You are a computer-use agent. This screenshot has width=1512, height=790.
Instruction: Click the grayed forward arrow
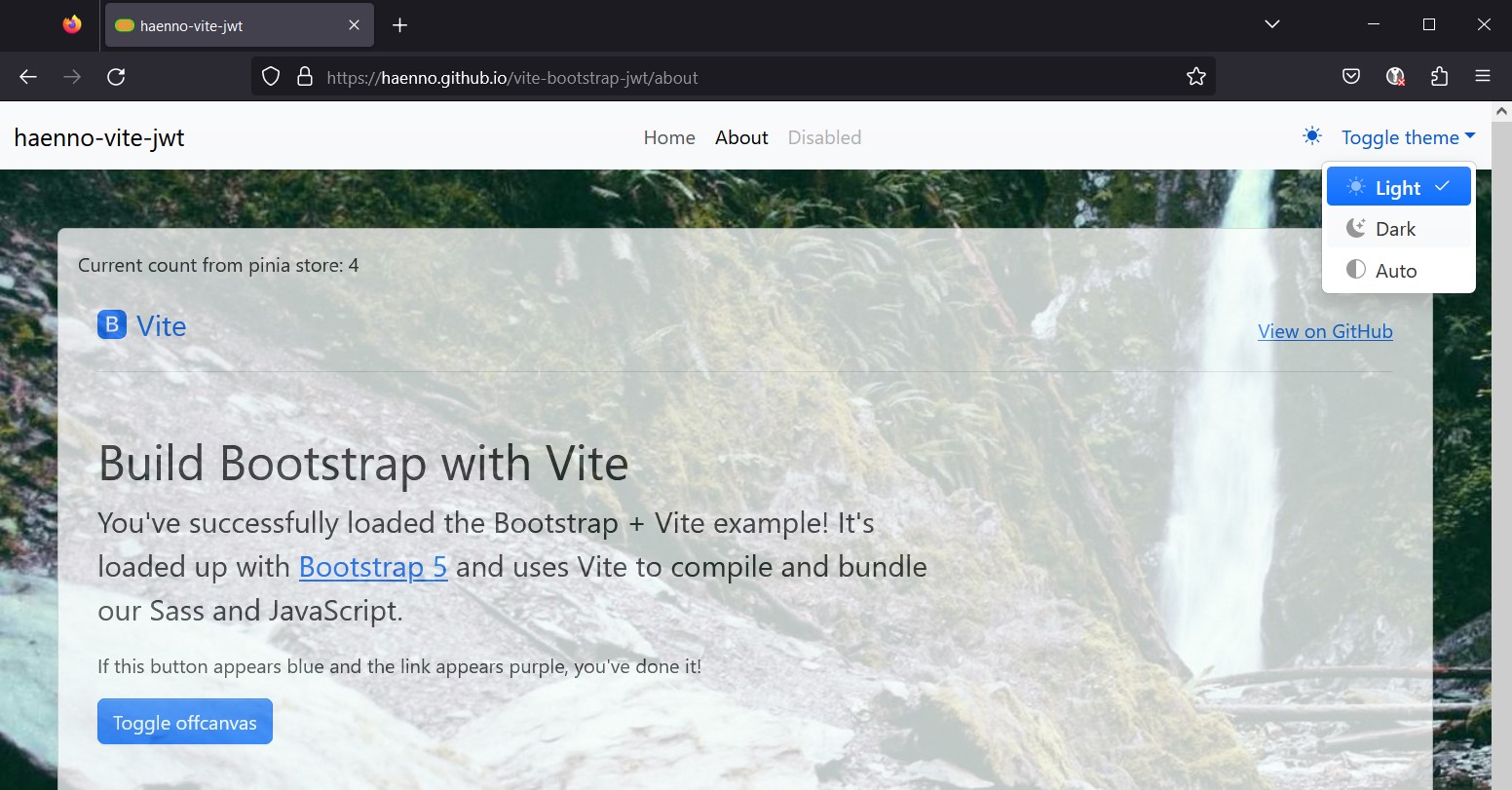click(72, 77)
